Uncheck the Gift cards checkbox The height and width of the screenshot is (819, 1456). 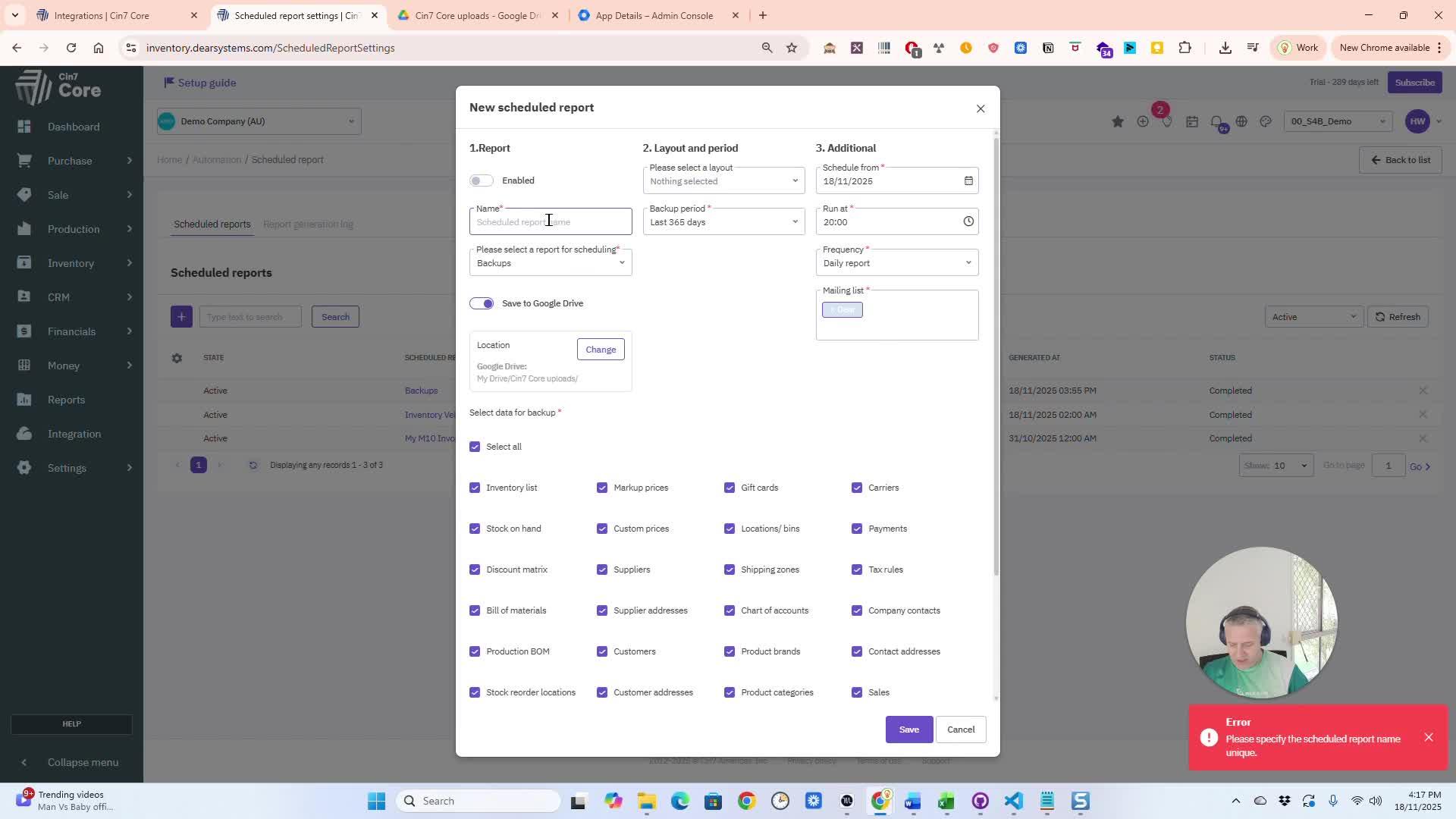coord(730,488)
